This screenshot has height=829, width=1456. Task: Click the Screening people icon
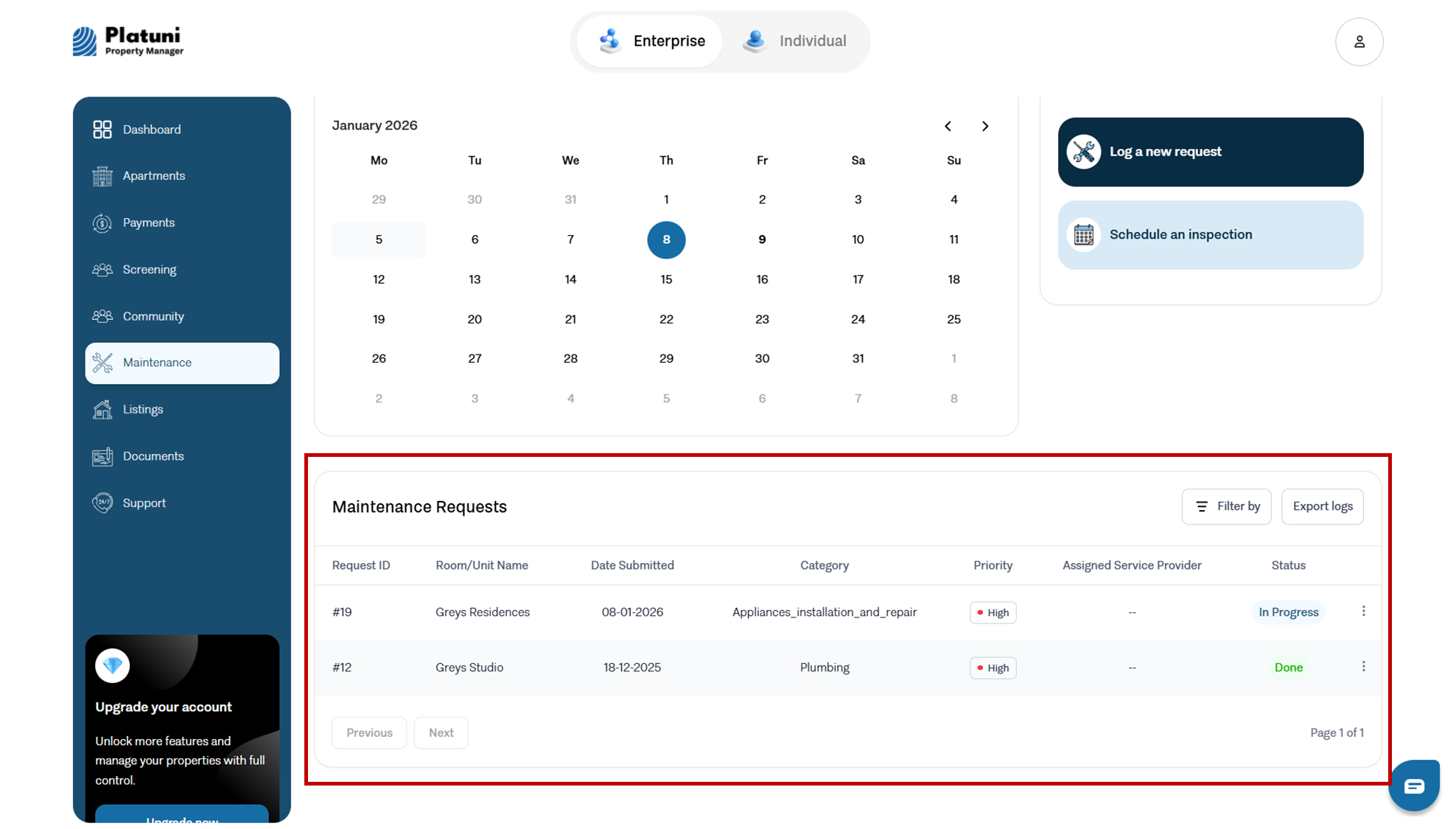click(102, 270)
